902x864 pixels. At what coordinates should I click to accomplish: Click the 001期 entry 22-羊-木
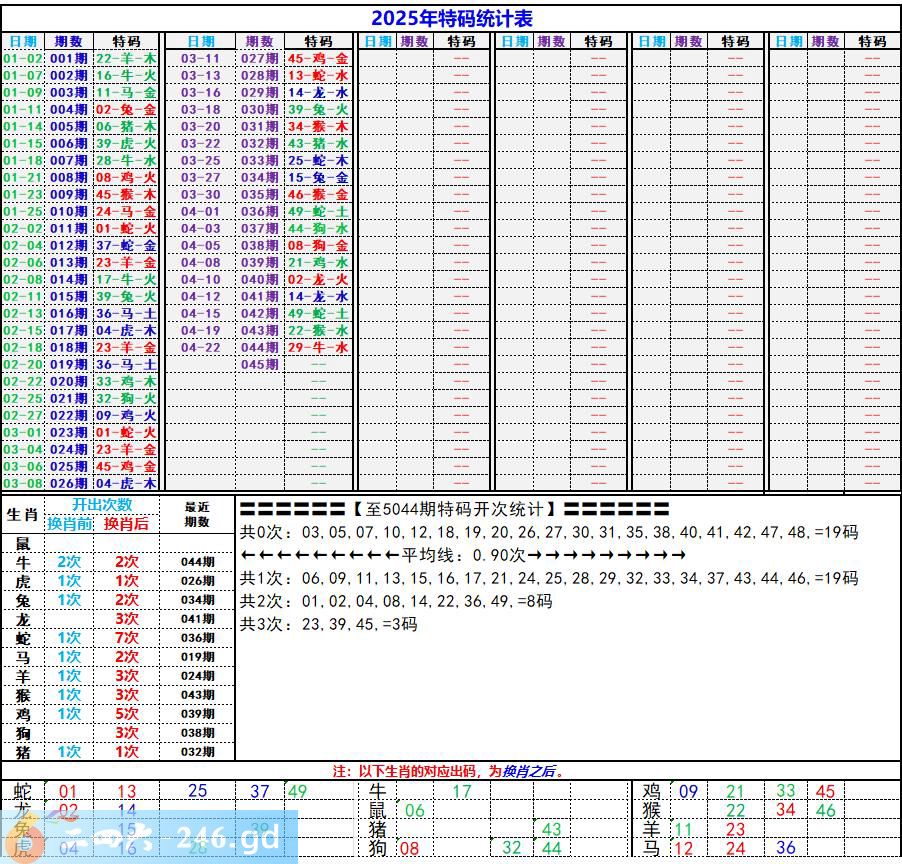point(126,59)
